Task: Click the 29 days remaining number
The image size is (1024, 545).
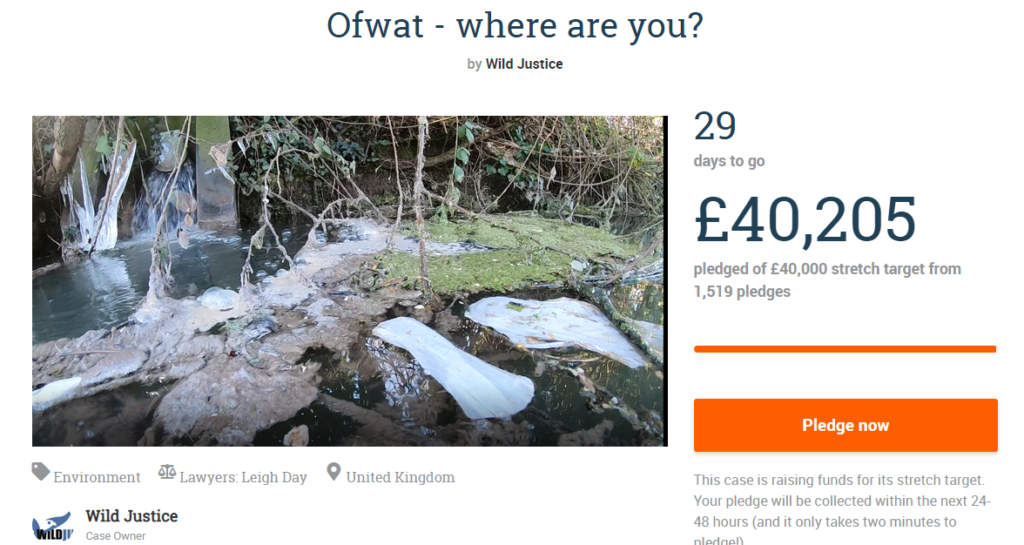Action: click(x=715, y=127)
